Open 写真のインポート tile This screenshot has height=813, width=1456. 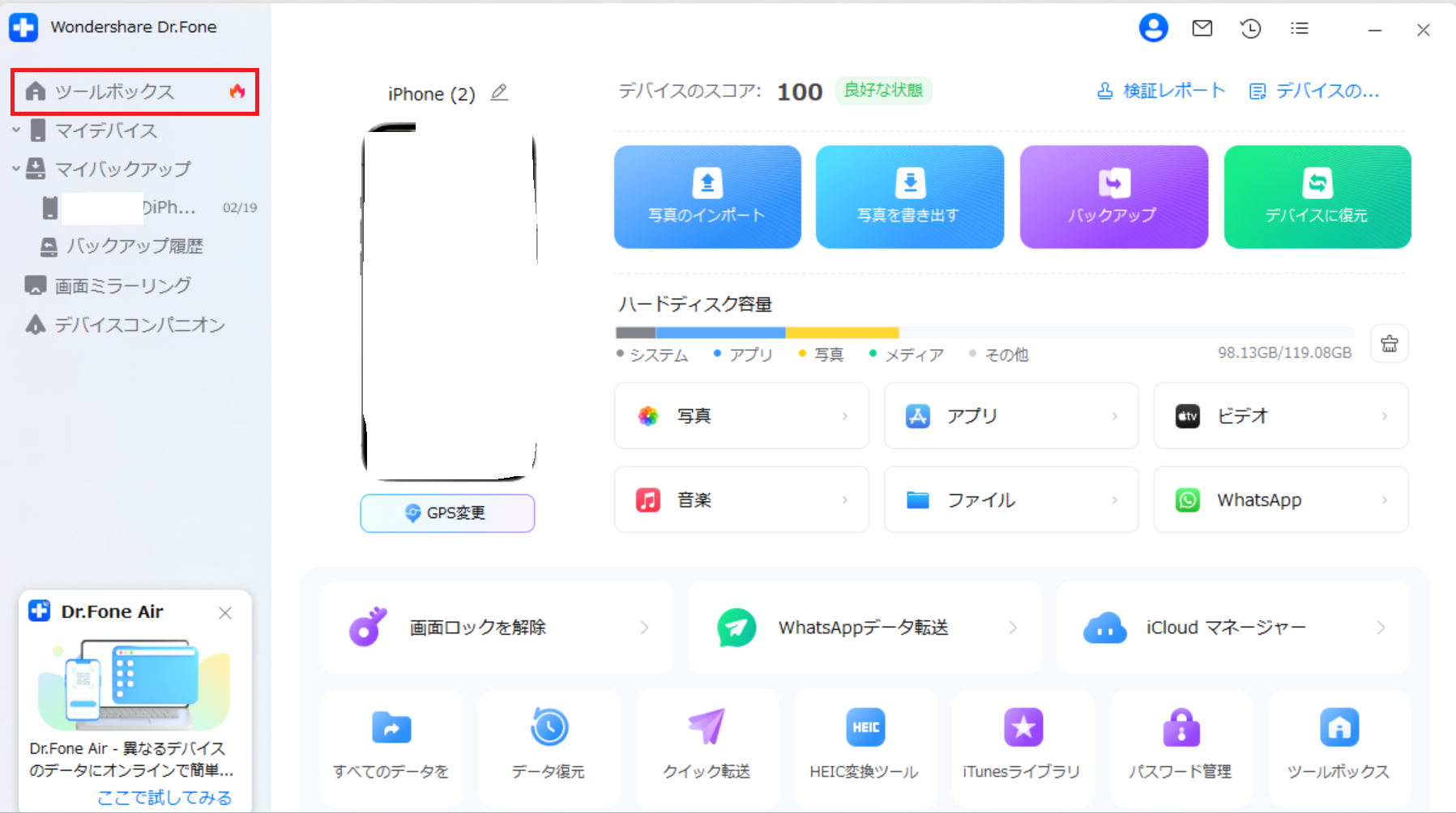pos(707,197)
